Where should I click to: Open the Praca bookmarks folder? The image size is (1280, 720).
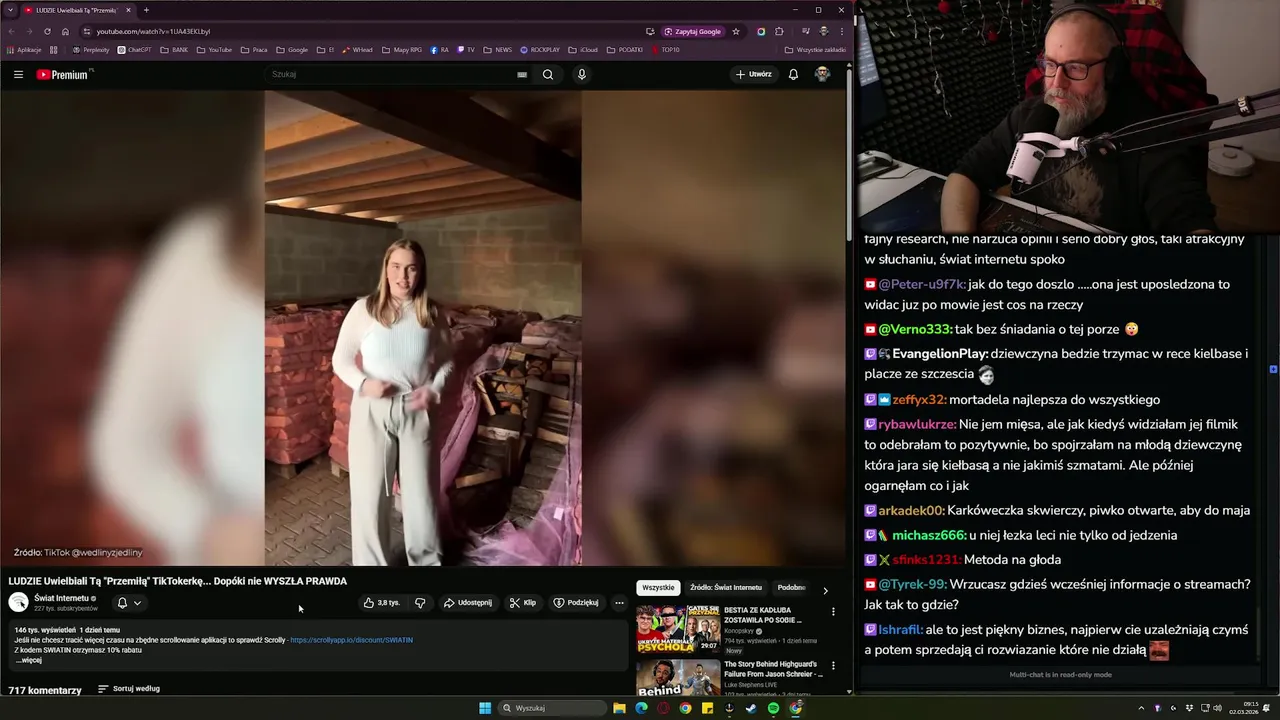click(254, 50)
